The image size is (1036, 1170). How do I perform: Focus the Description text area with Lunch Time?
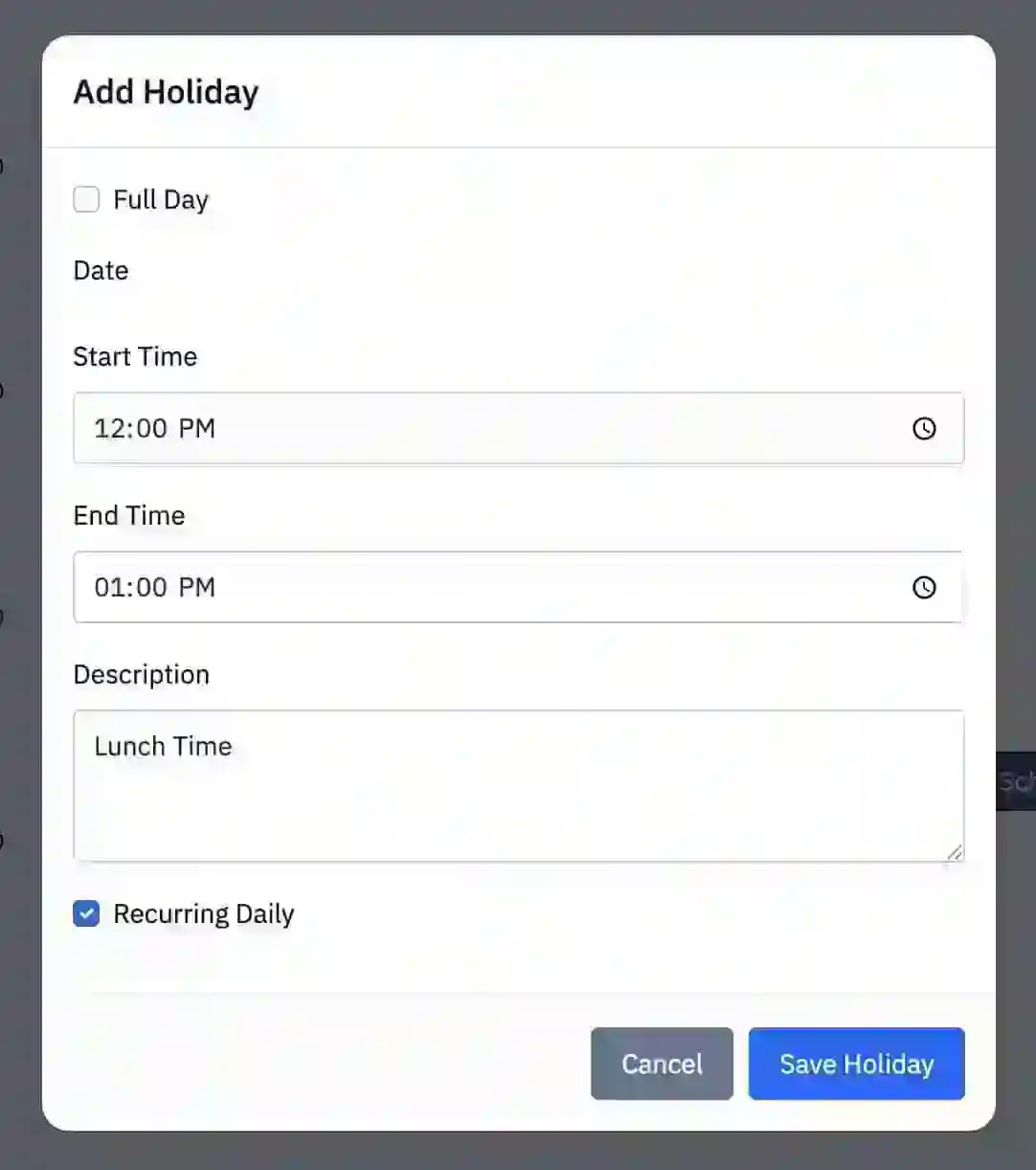point(519,785)
